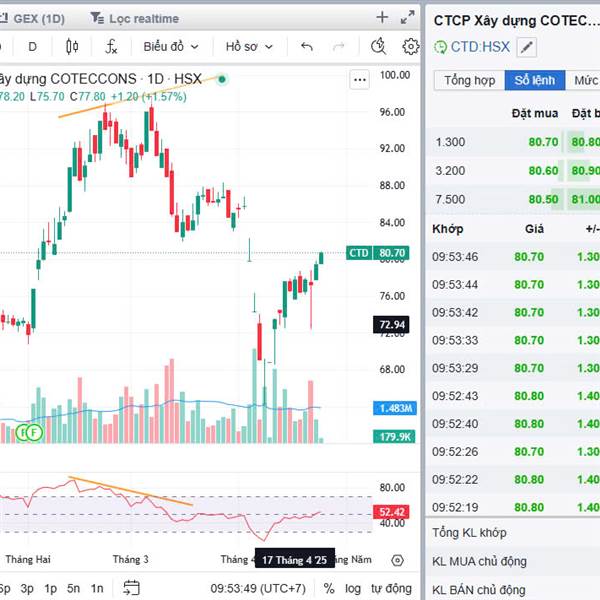Image resolution: width=600 pixels, height=600 pixels.
Task: Click bid price 80.70 for 1.300
Action: tap(543, 142)
